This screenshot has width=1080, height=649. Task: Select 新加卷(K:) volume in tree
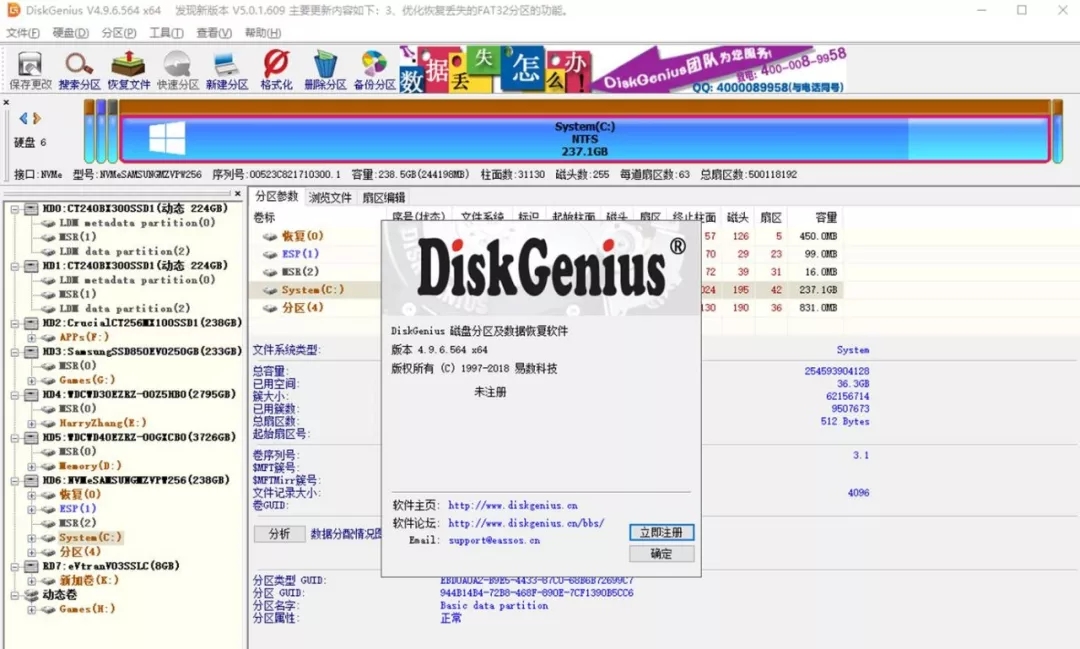click(89, 580)
